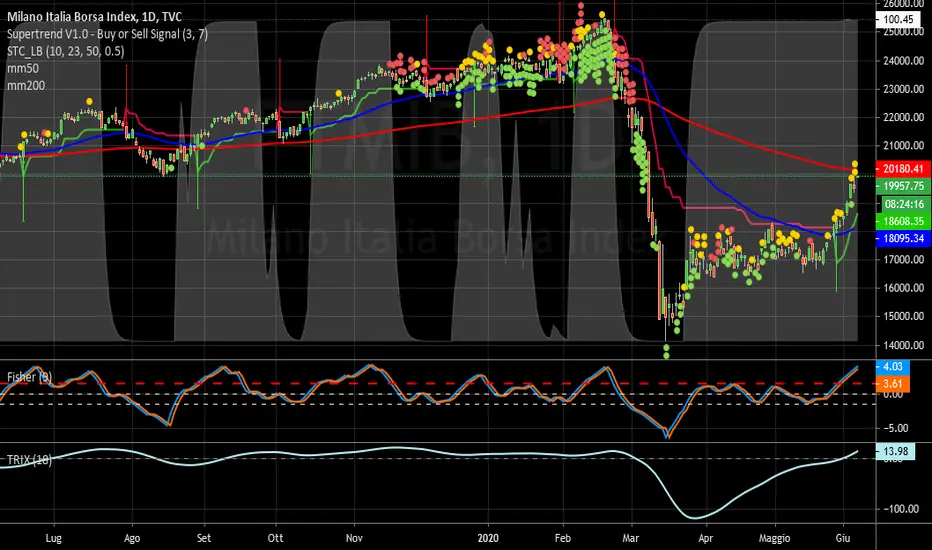
Task: Select the STC_LB indicator label
Action: pos(65,51)
